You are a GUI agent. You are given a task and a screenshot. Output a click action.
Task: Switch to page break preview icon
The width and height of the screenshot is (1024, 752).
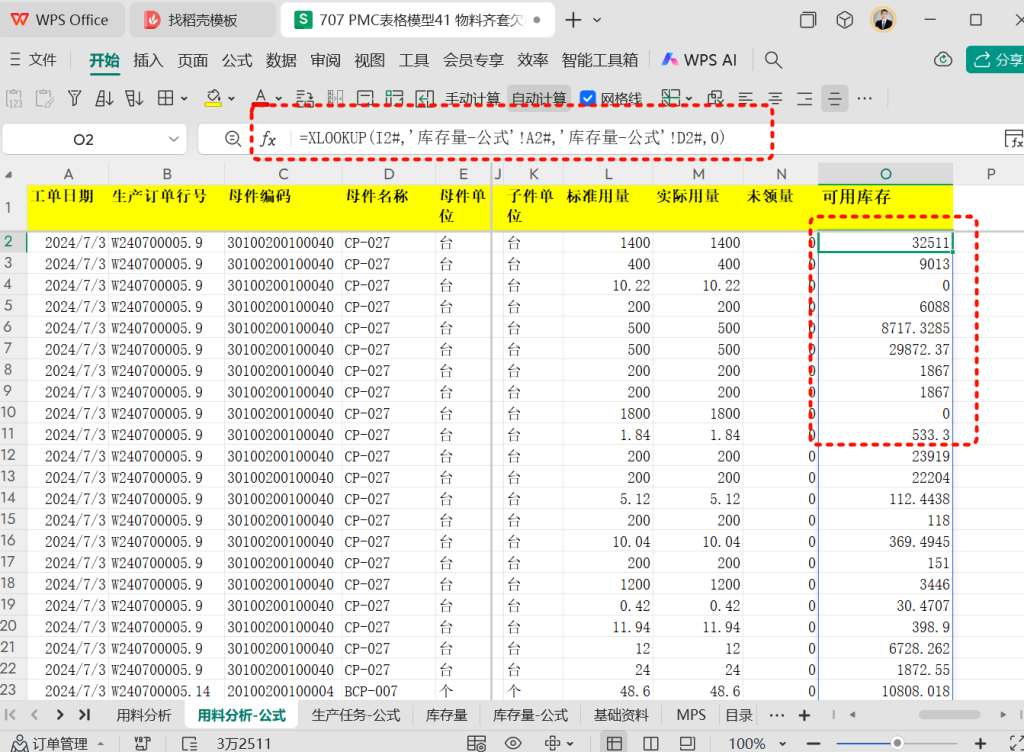click(687, 743)
